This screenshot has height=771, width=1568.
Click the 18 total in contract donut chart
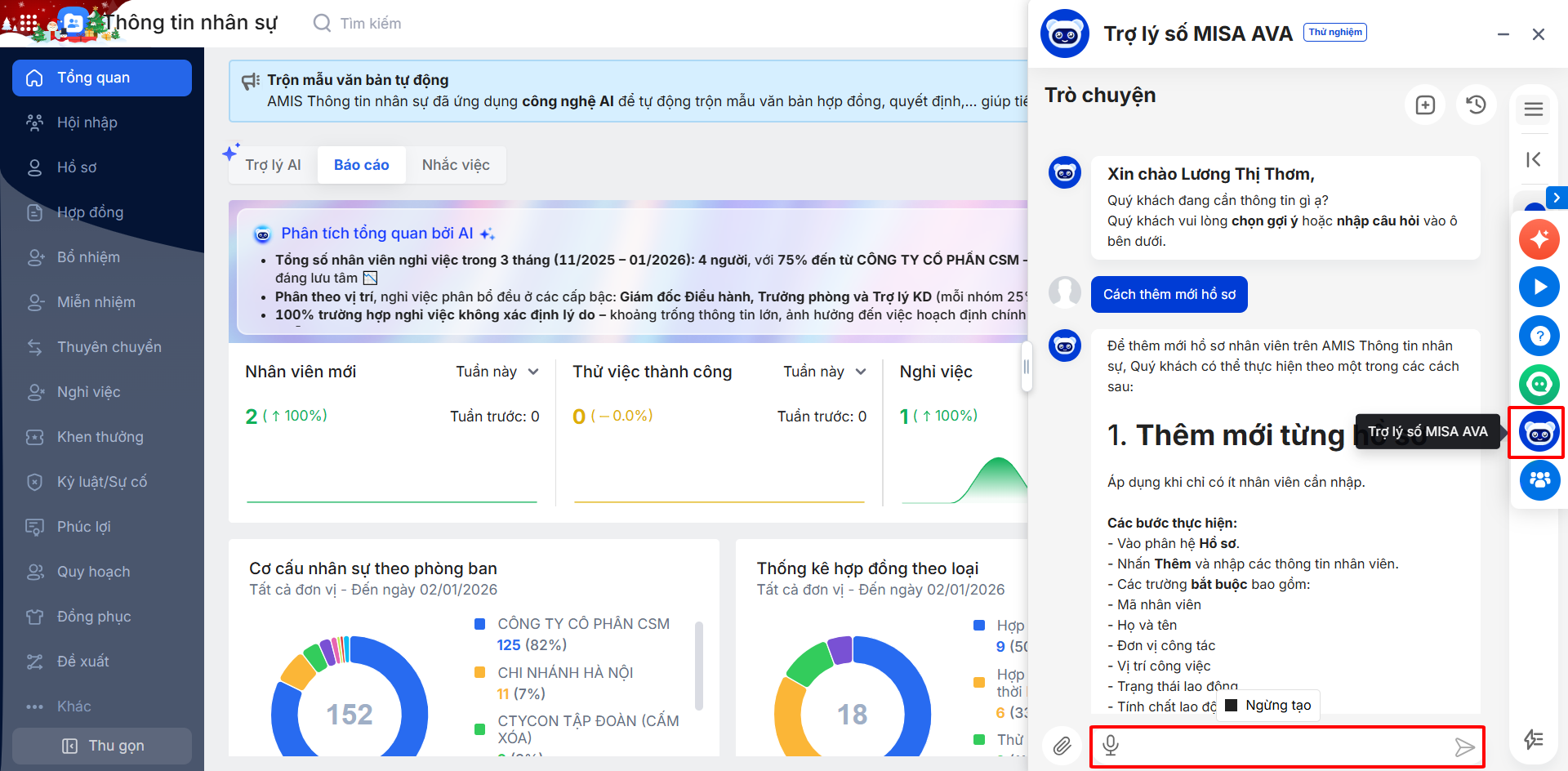pyautogui.click(x=852, y=715)
